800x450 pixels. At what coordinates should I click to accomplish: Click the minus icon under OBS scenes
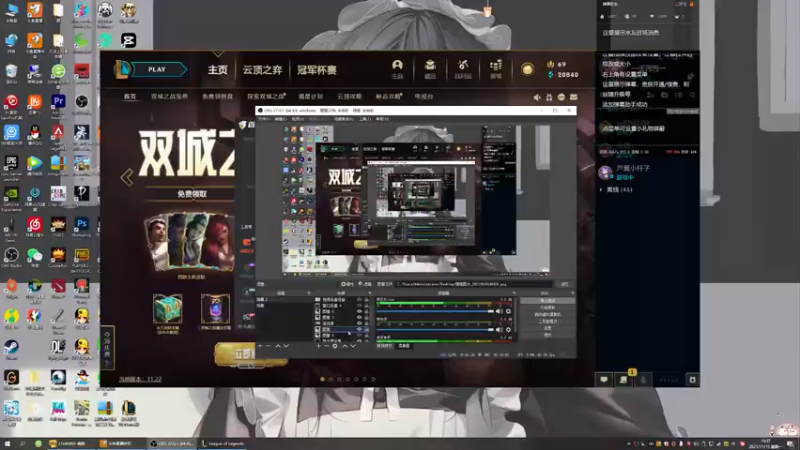click(268, 346)
